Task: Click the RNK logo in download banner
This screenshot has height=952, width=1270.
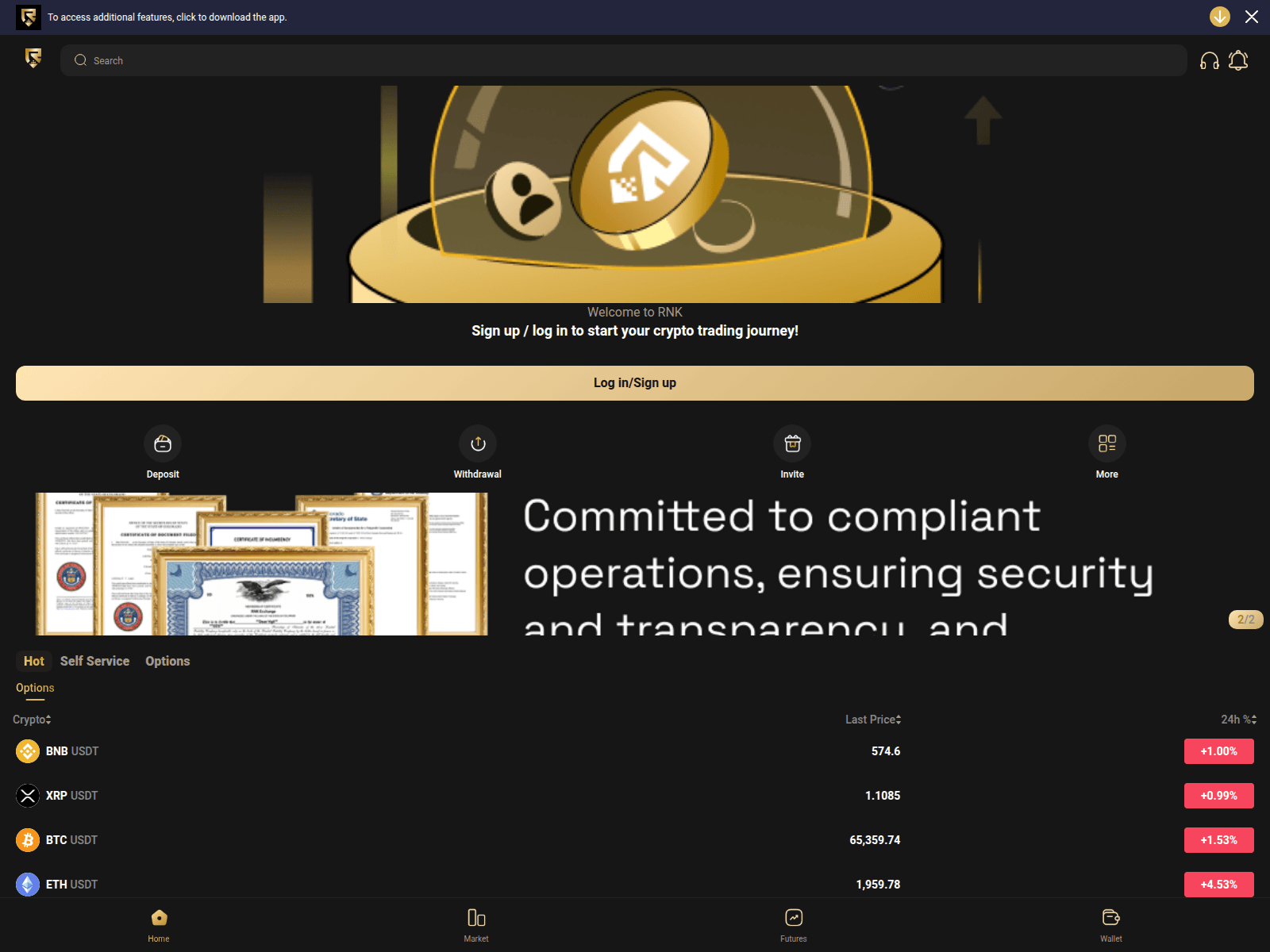Action: (x=29, y=17)
